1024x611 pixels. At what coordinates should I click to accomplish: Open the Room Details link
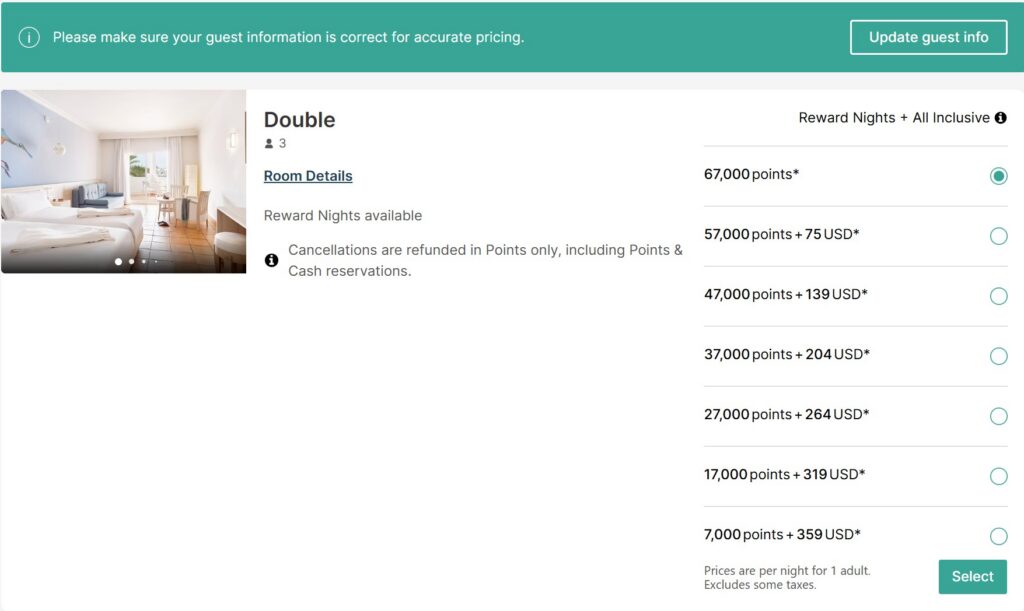click(308, 176)
